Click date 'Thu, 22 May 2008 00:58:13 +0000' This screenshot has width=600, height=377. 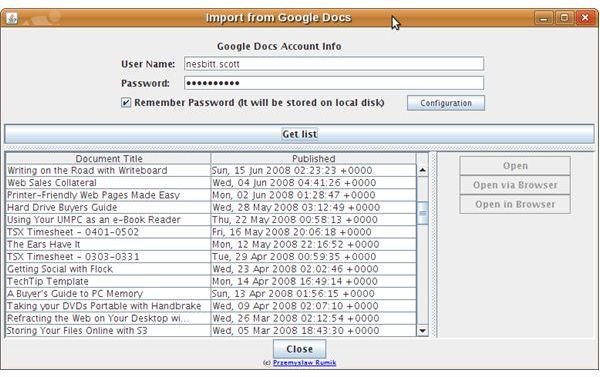313,220
